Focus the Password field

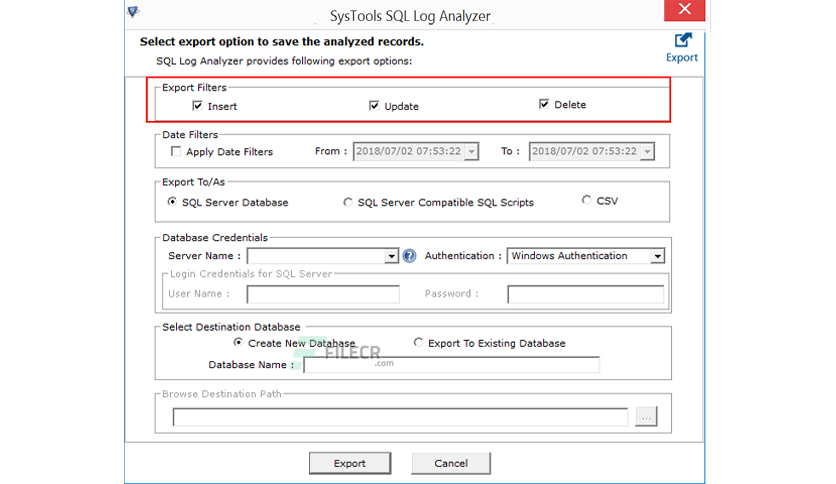click(585, 294)
